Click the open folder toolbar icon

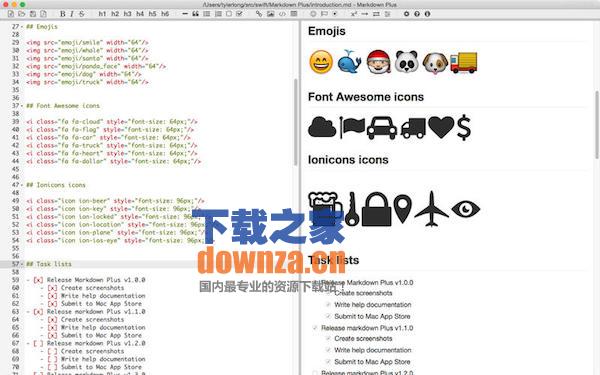click(22, 14)
